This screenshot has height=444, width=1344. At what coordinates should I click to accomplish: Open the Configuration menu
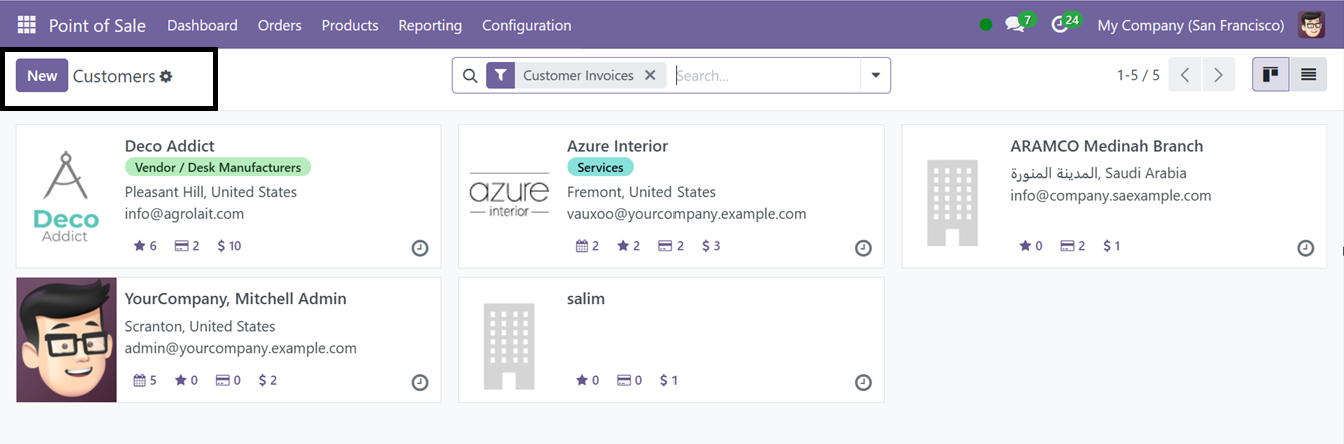(x=527, y=25)
